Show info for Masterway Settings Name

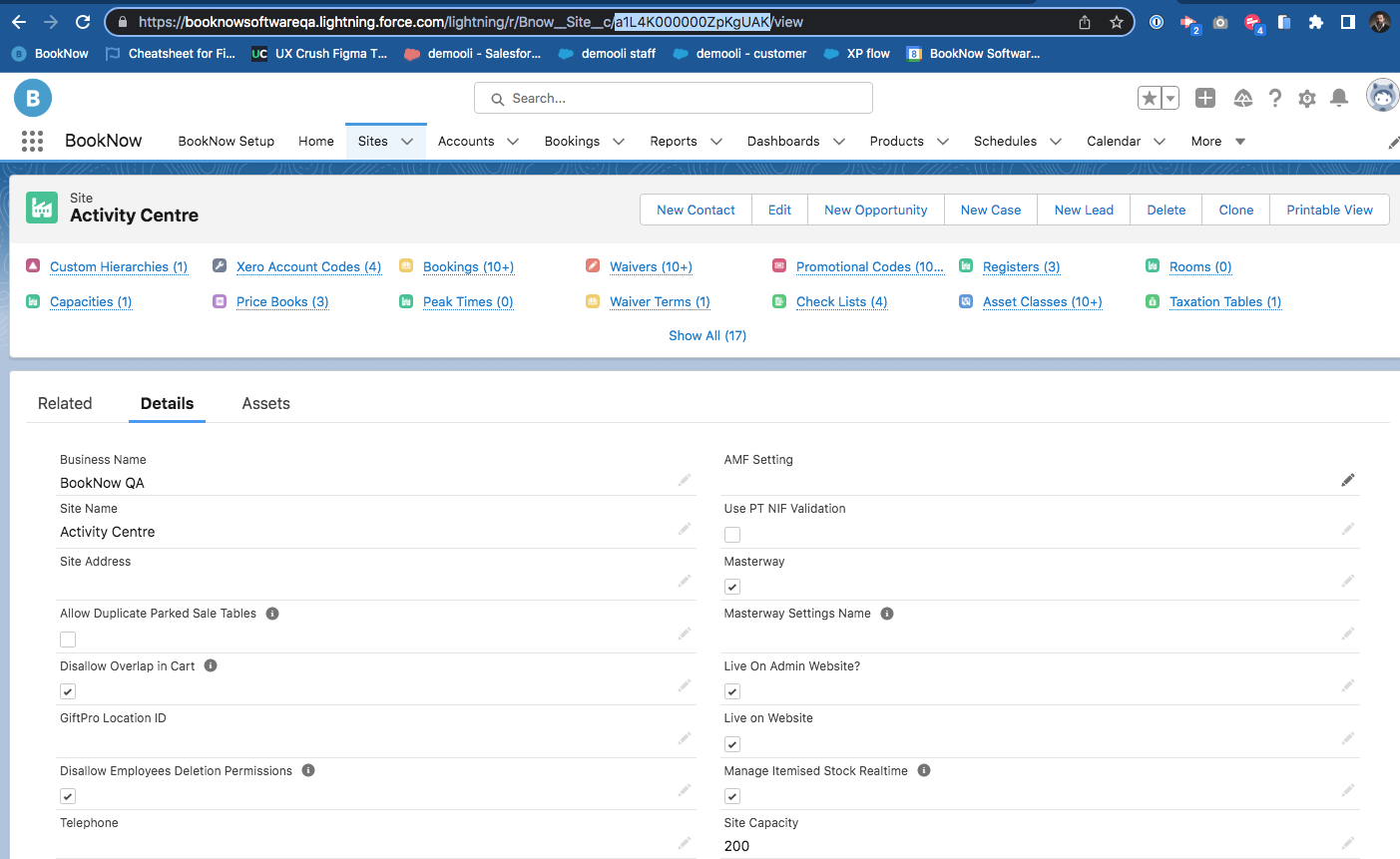coord(887,614)
